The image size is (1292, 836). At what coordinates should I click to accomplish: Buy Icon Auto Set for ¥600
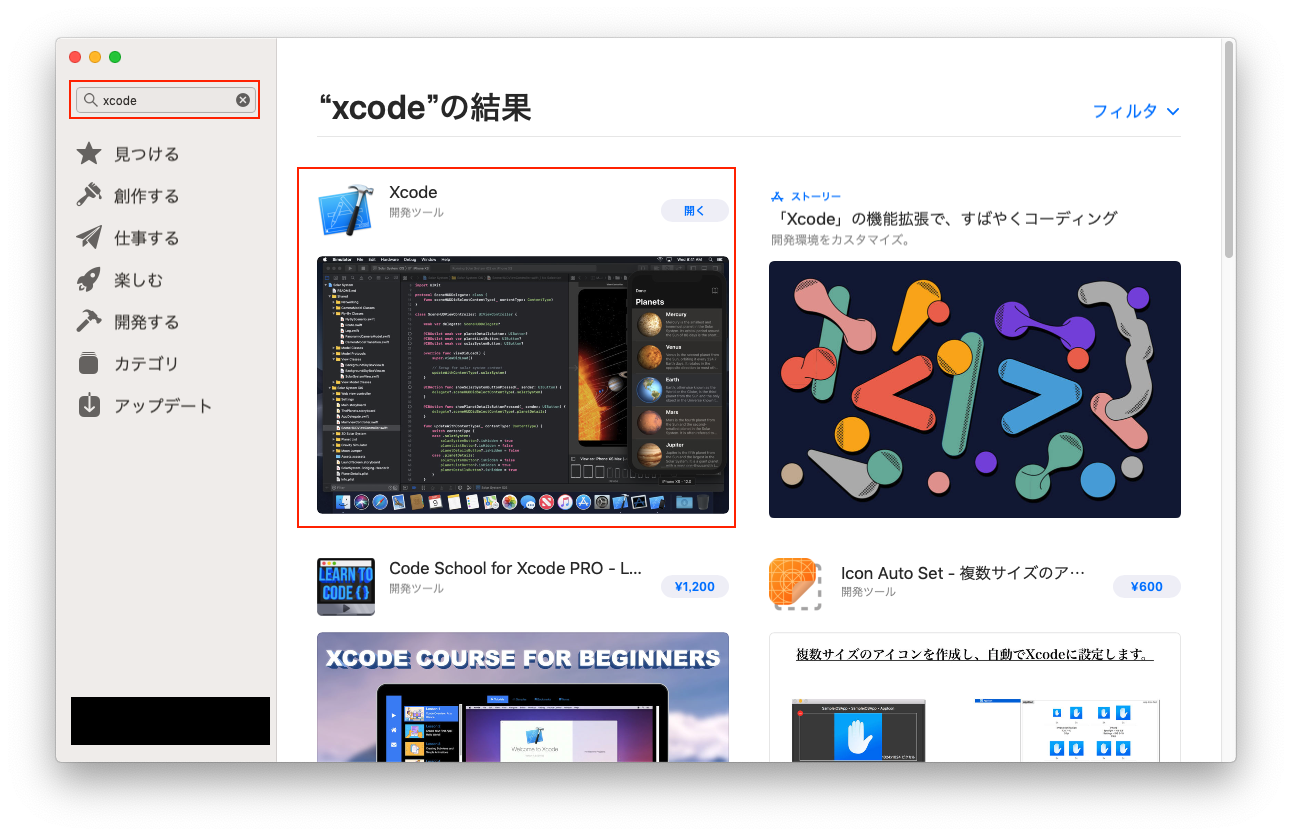tap(1146, 586)
